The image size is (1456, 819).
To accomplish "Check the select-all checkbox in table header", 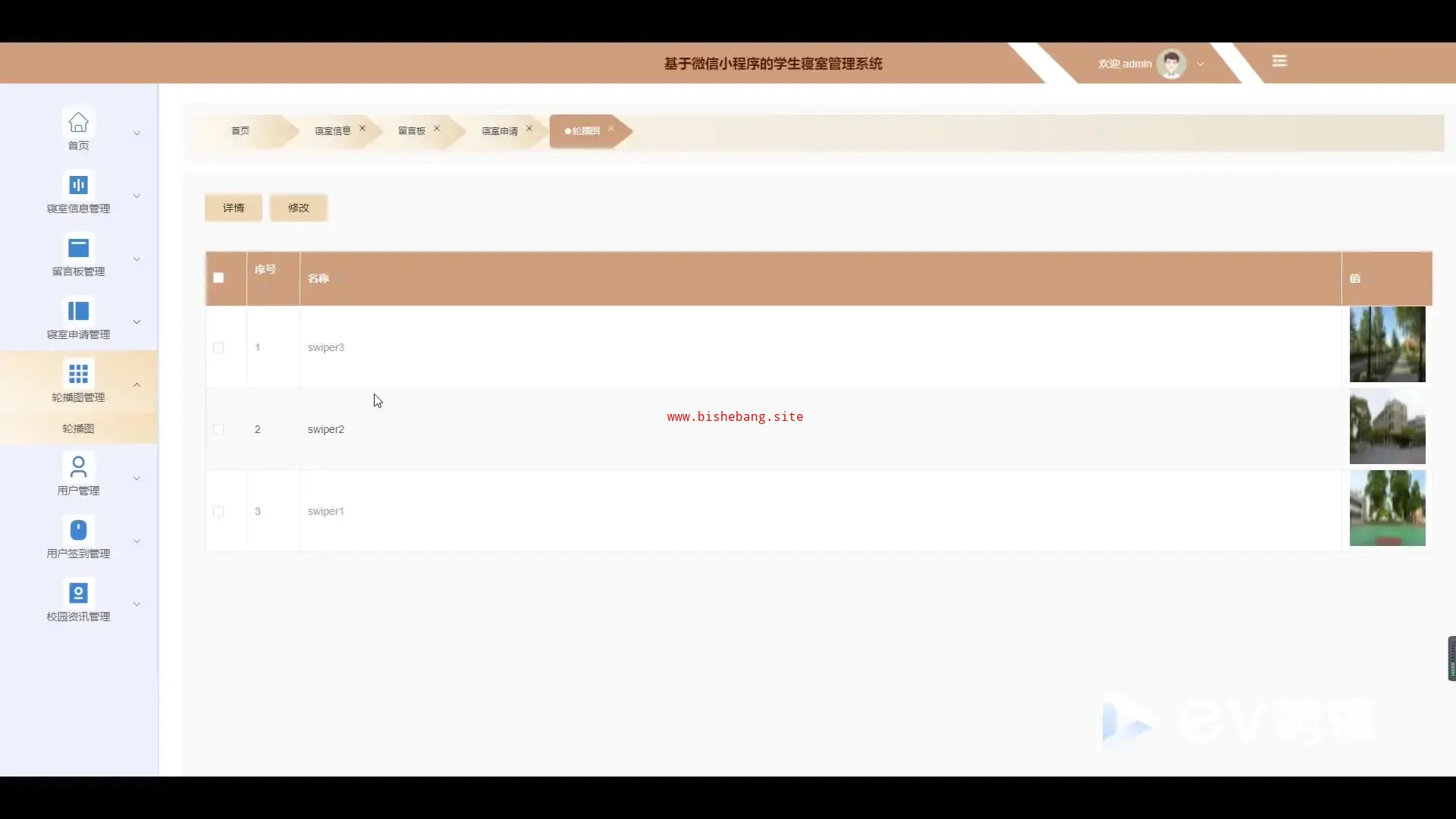I will coord(218,278).
